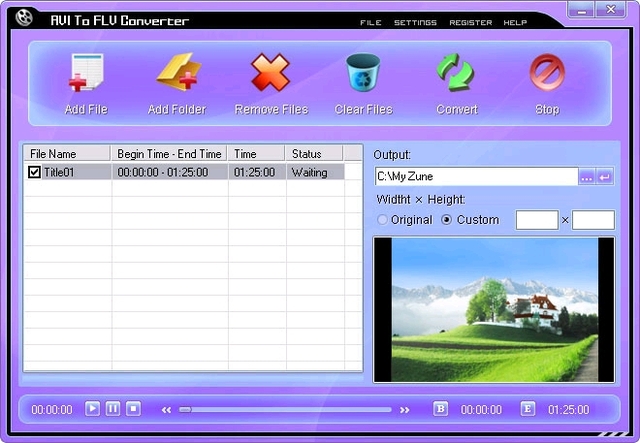Stop playback with the square button
Image resolution: width=640 pixels, height=443 pixels.
click(133, 408)
